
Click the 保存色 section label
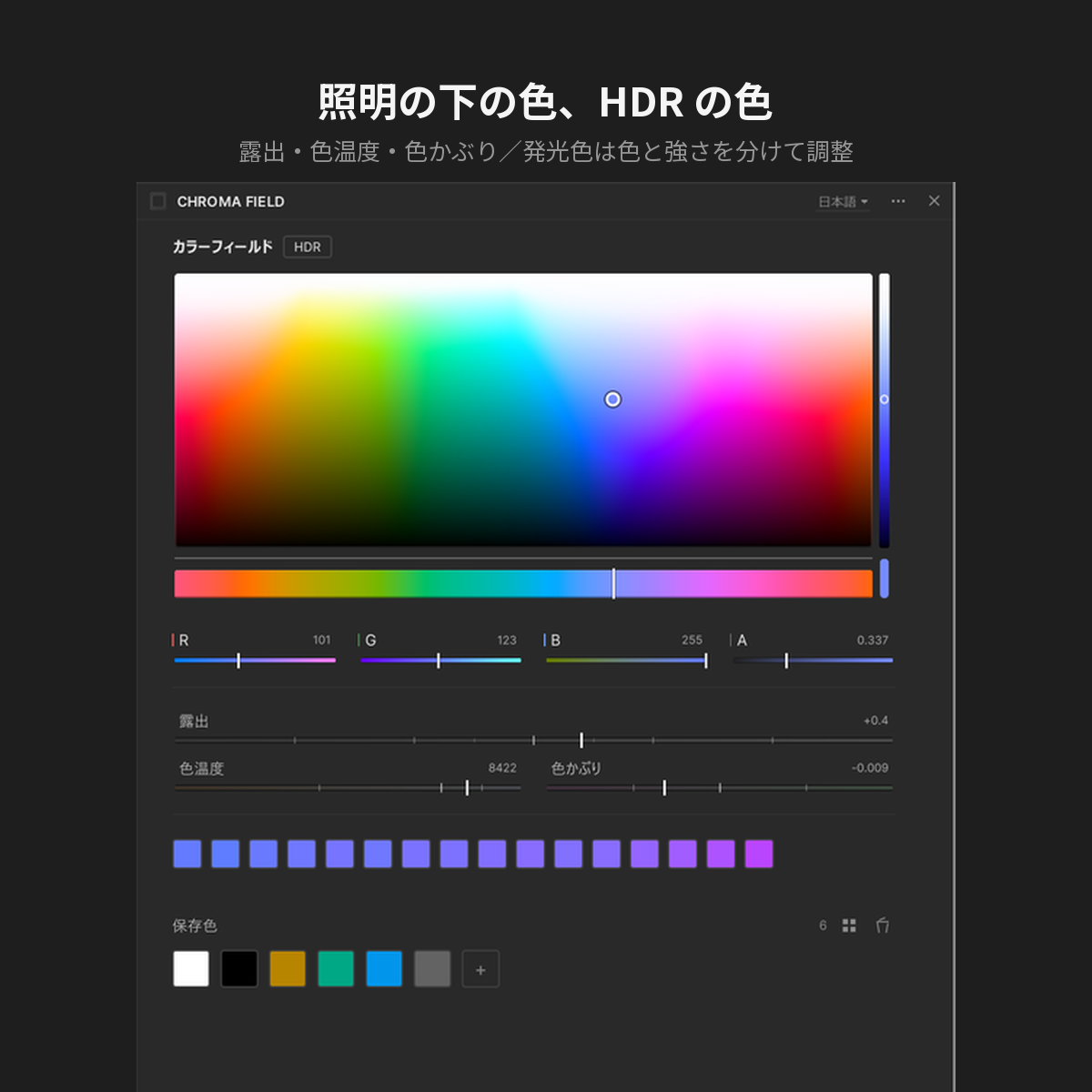point(195,925)
